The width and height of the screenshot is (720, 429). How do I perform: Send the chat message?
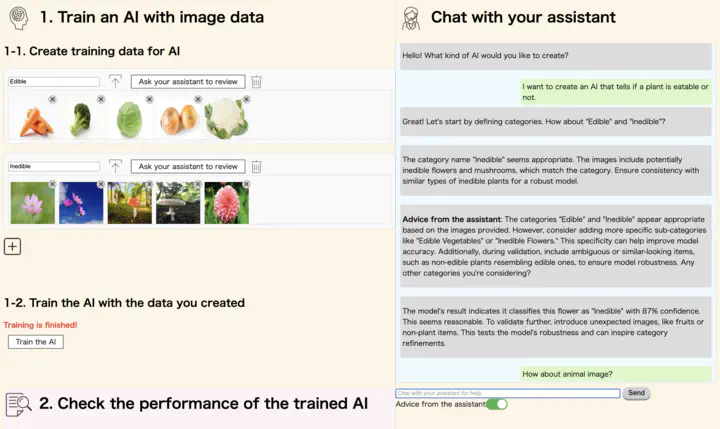point(636,393)
